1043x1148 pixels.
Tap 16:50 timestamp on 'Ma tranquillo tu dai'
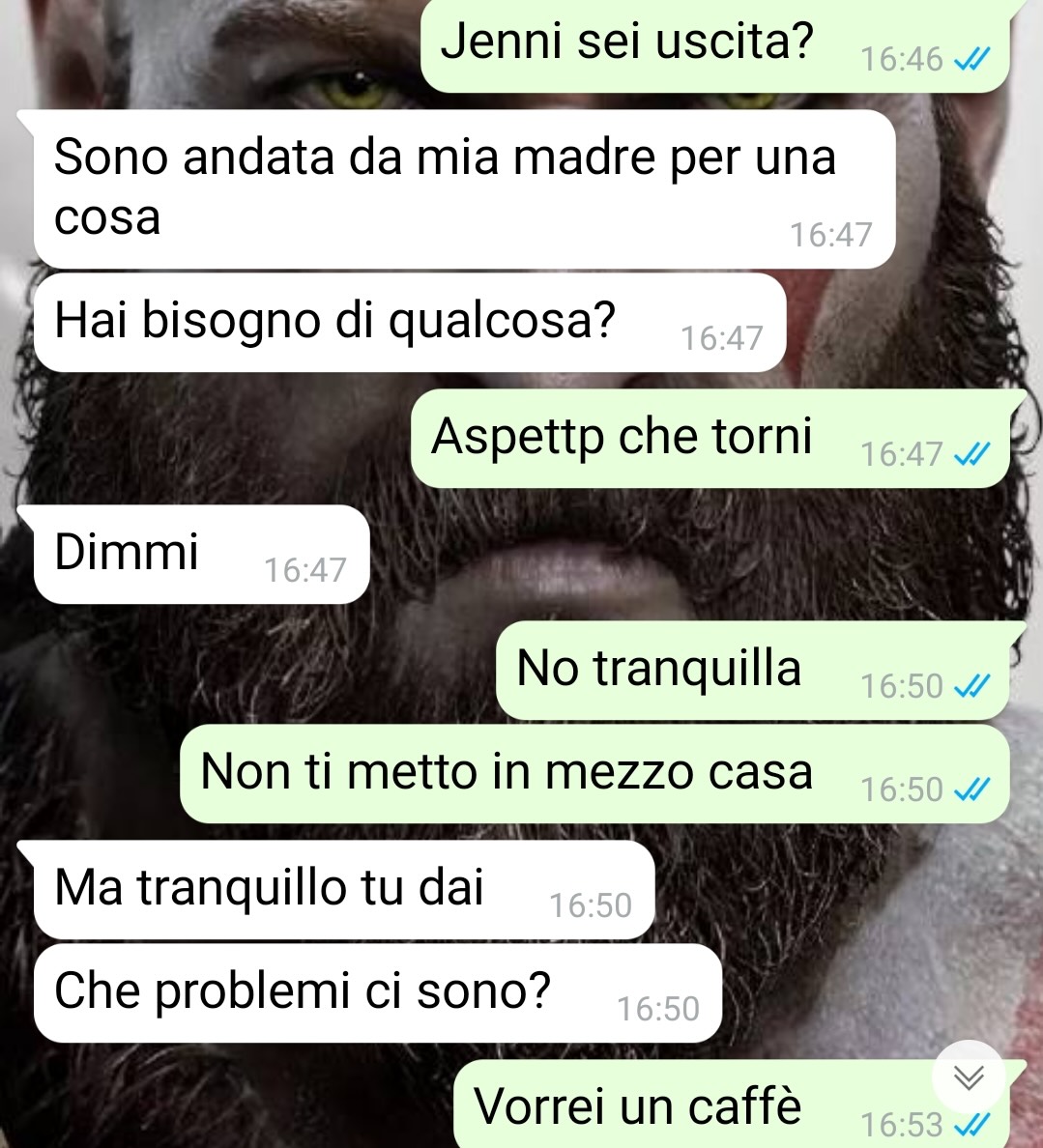coord(591,905)
